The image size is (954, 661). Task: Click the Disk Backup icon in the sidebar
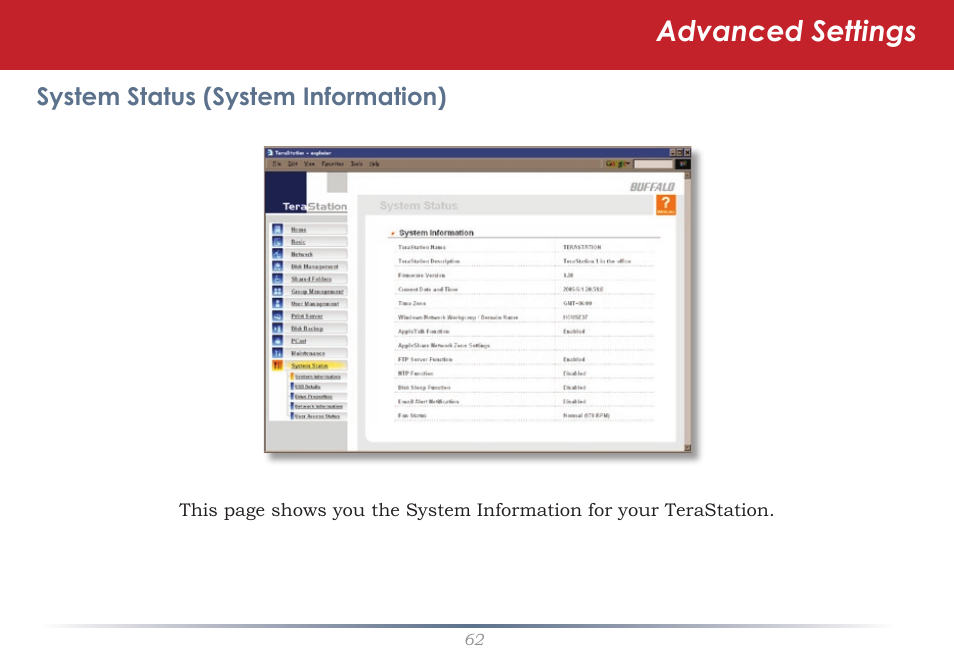[x=277, y=328]
